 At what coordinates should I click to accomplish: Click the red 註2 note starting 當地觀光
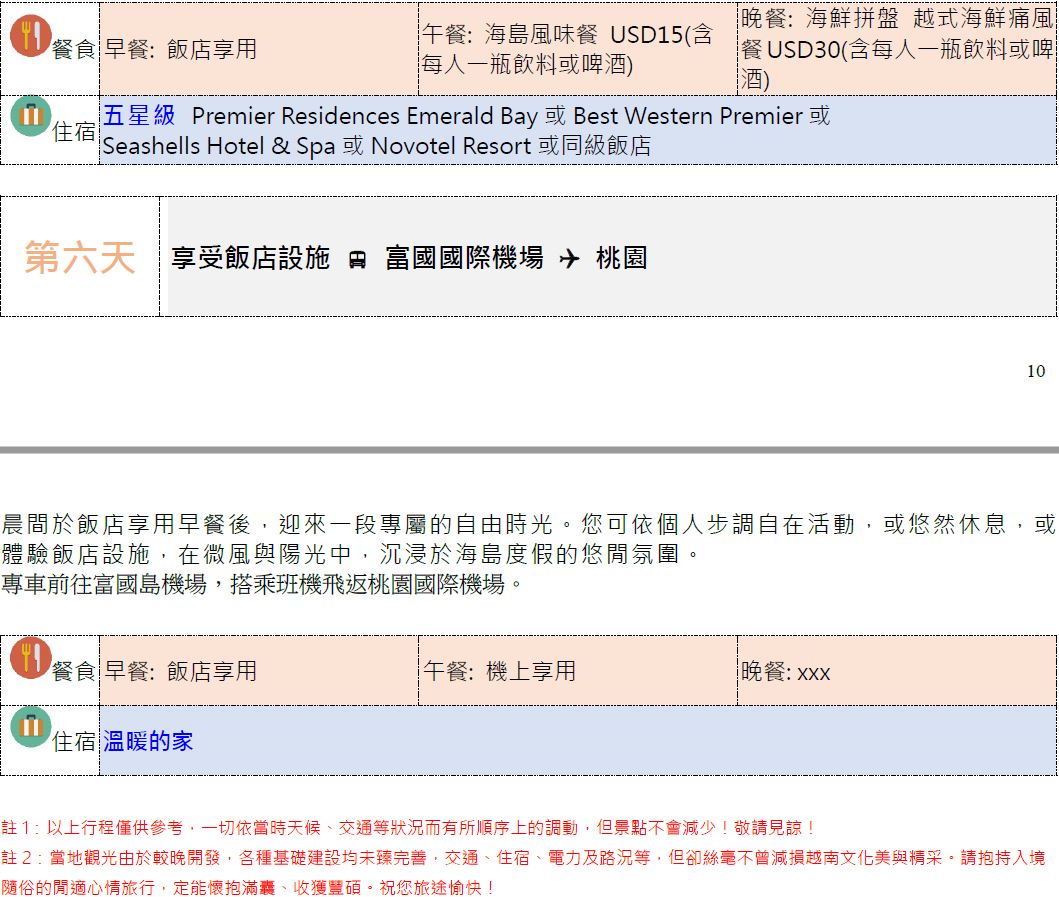[522, 858]
